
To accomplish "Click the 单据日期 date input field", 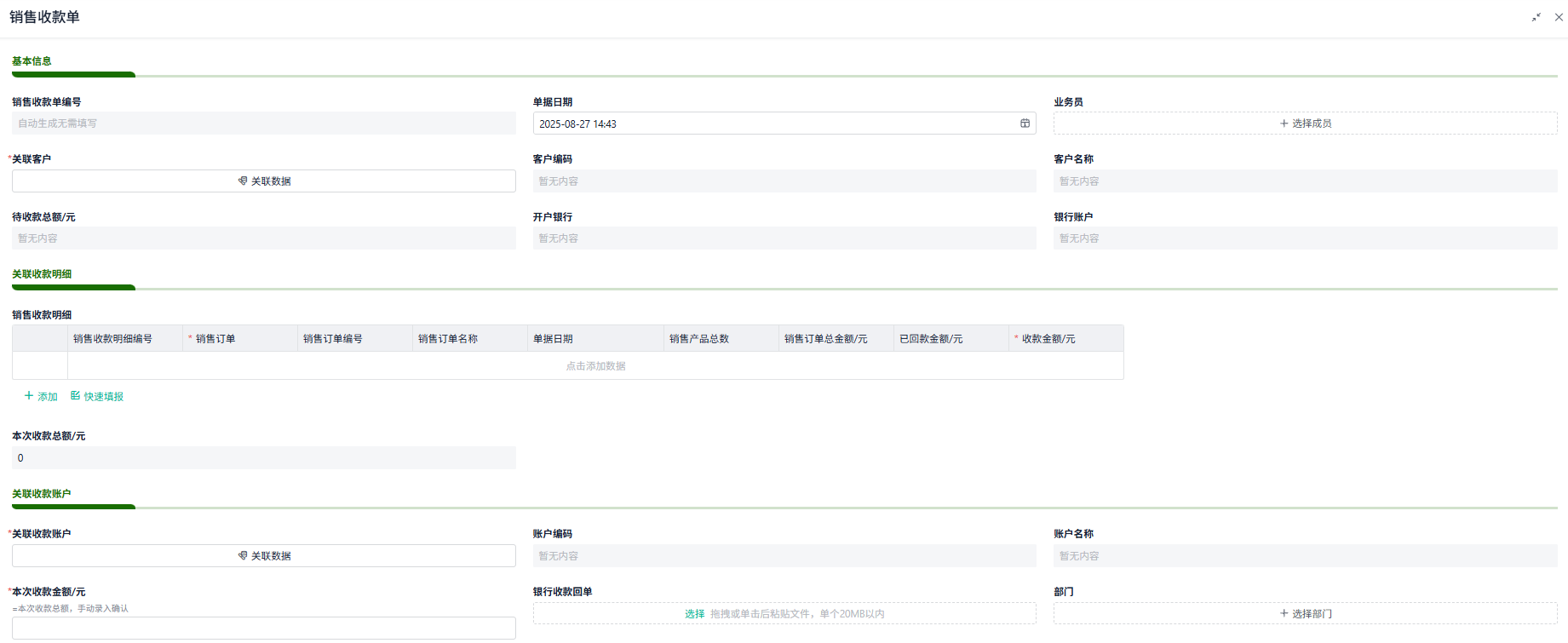I will click(x=784, y=123).
